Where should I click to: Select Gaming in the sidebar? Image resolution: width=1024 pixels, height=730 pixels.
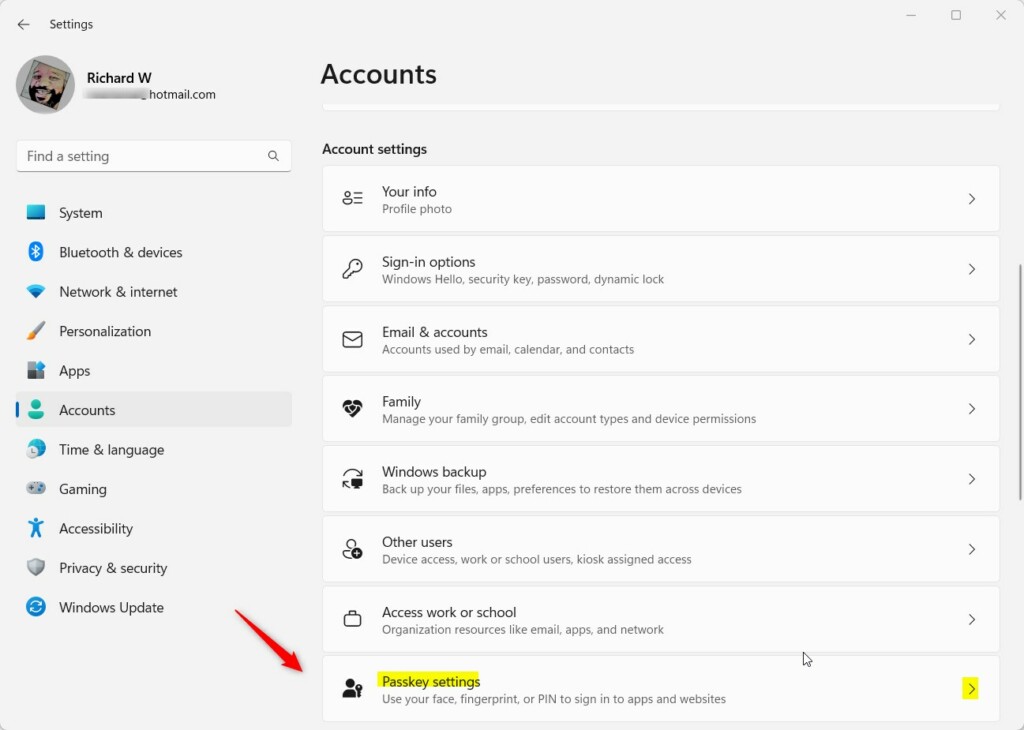tap(82, 489)
